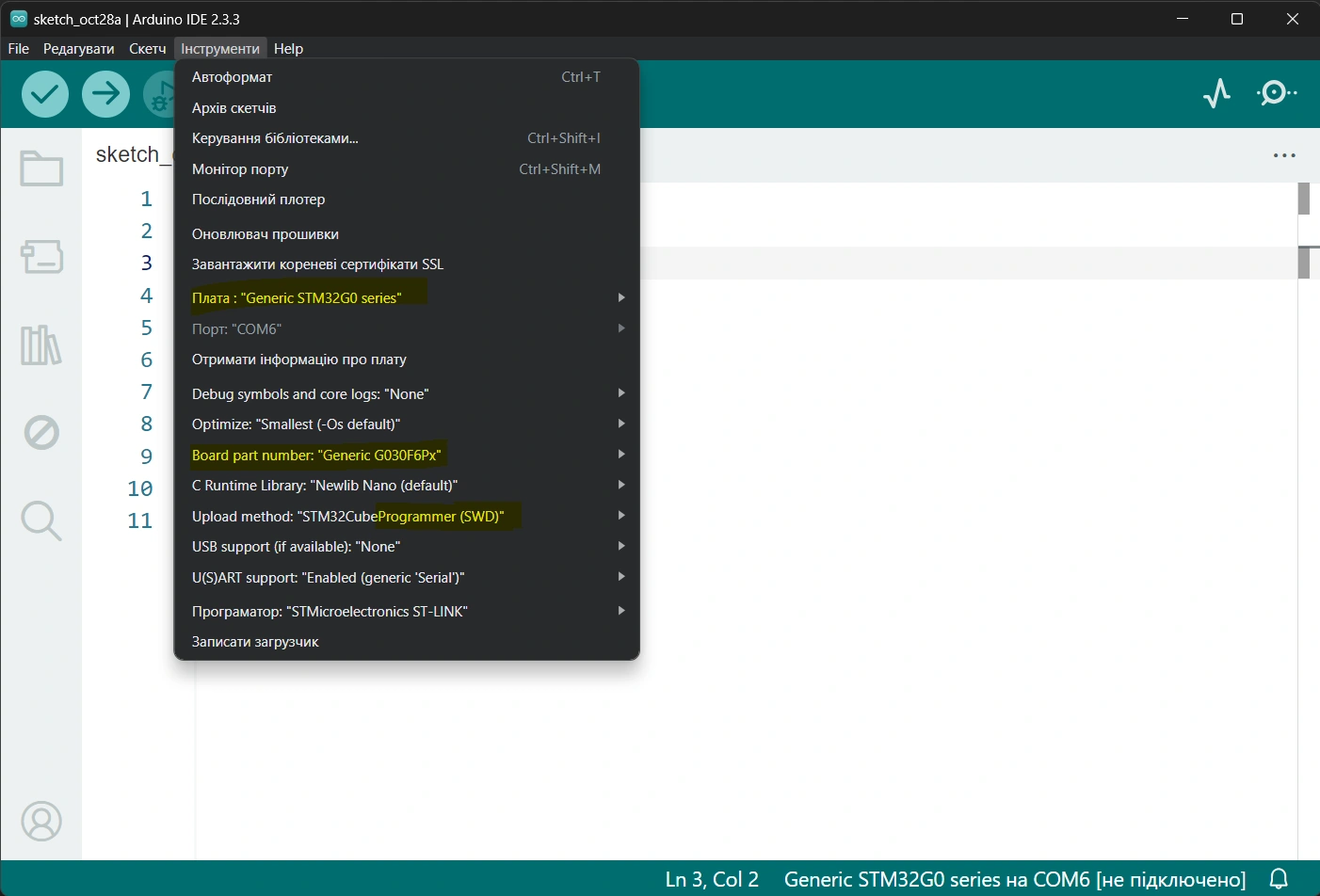Select Завантажити кореневі сертифікати SSL
Screen dimensions: 1320x896
tap(407, 264)
